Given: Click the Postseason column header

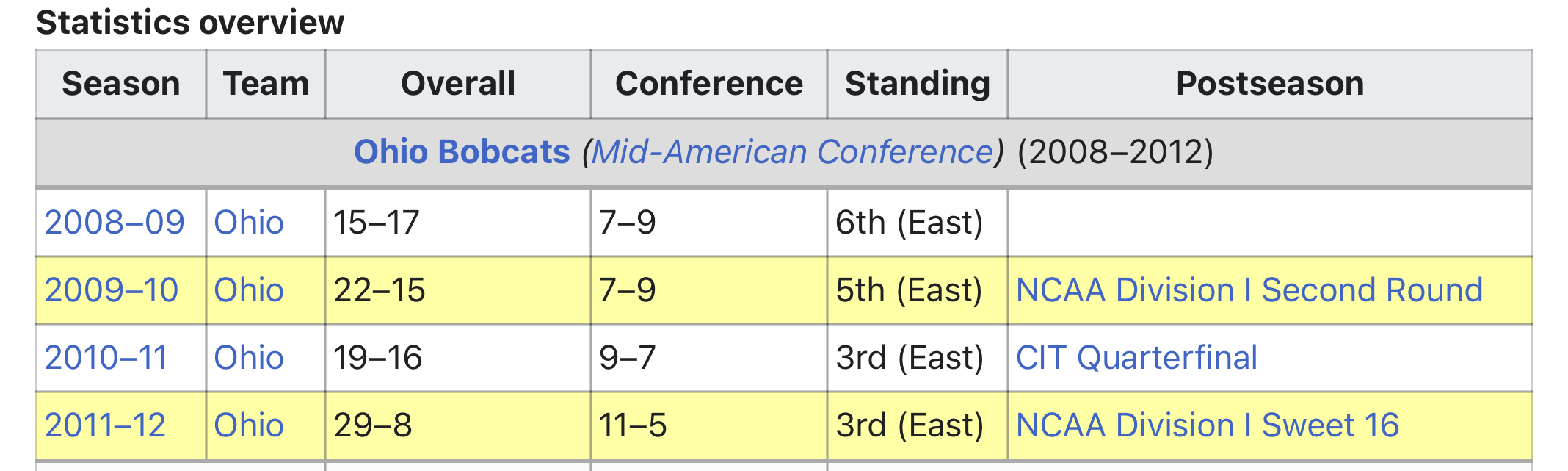Looking at the screenshot, I should (1270, 84).
